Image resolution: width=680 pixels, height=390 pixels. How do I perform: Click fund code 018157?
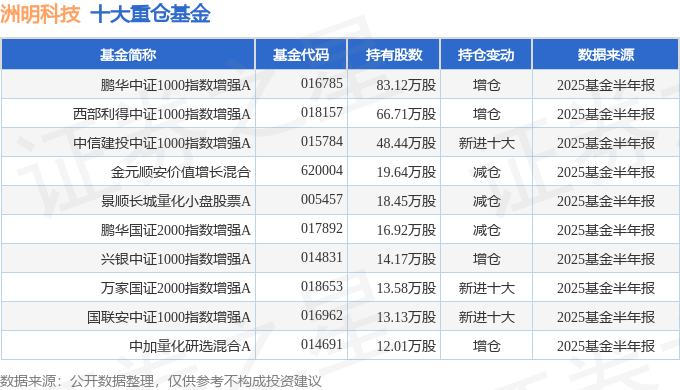pos(322,112)
